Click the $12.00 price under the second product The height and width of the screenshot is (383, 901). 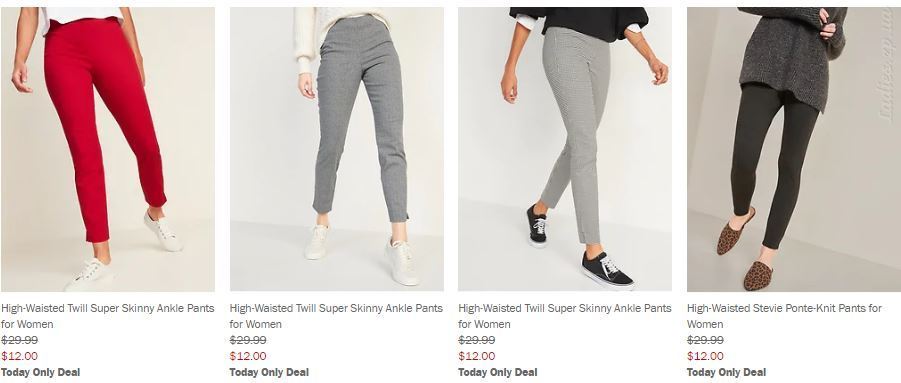248,356
